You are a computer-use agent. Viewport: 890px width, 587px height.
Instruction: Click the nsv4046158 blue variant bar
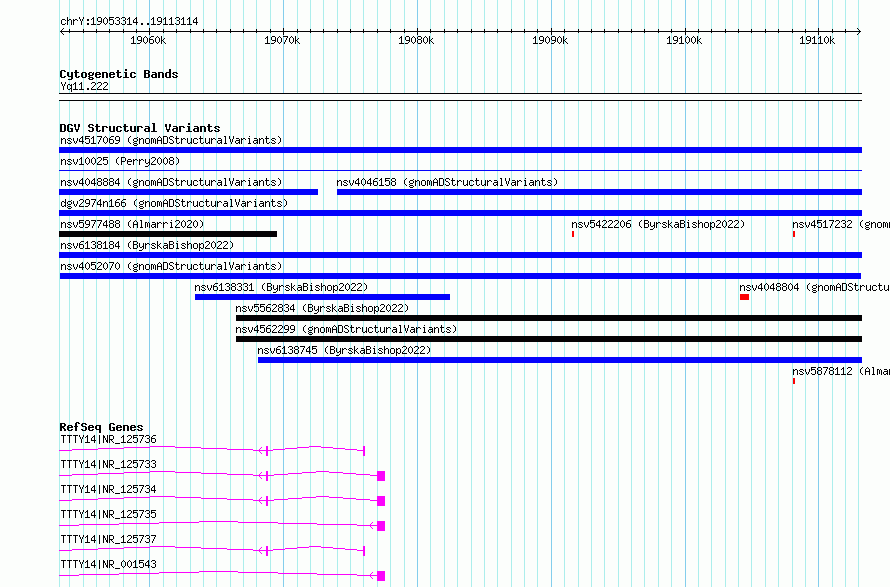(599, 192)
